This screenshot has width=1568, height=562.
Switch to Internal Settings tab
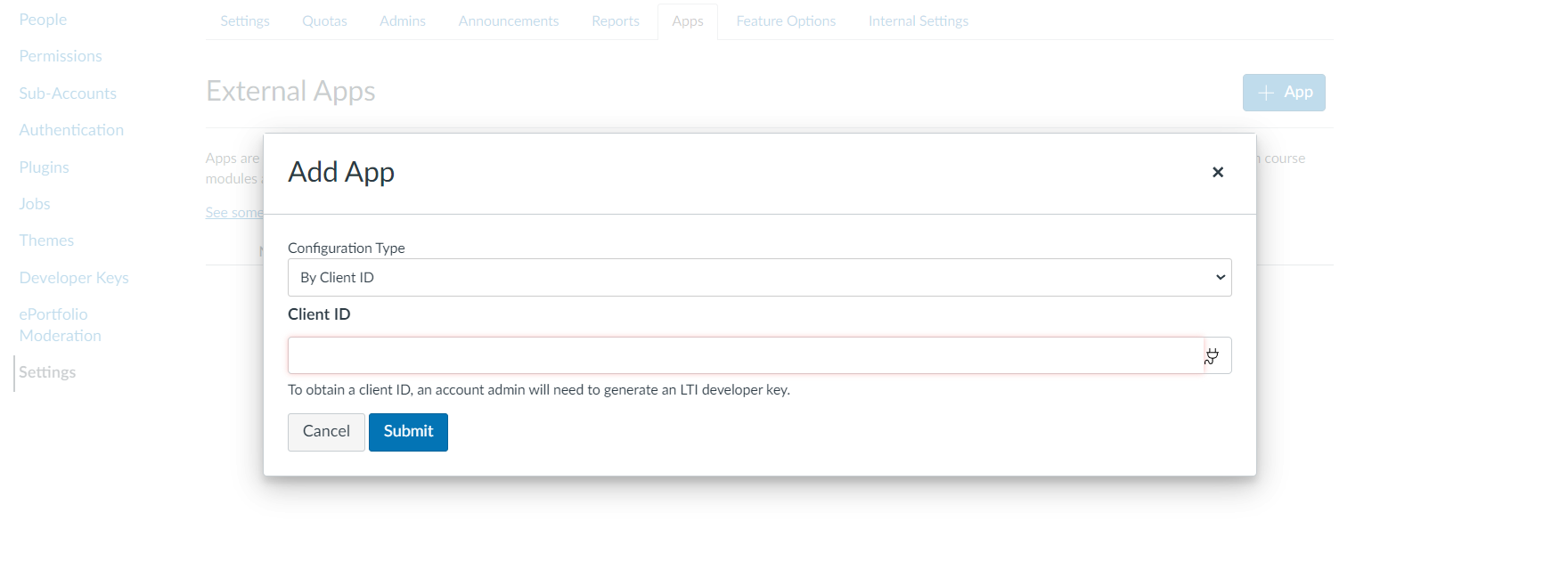tap(918, 21)
